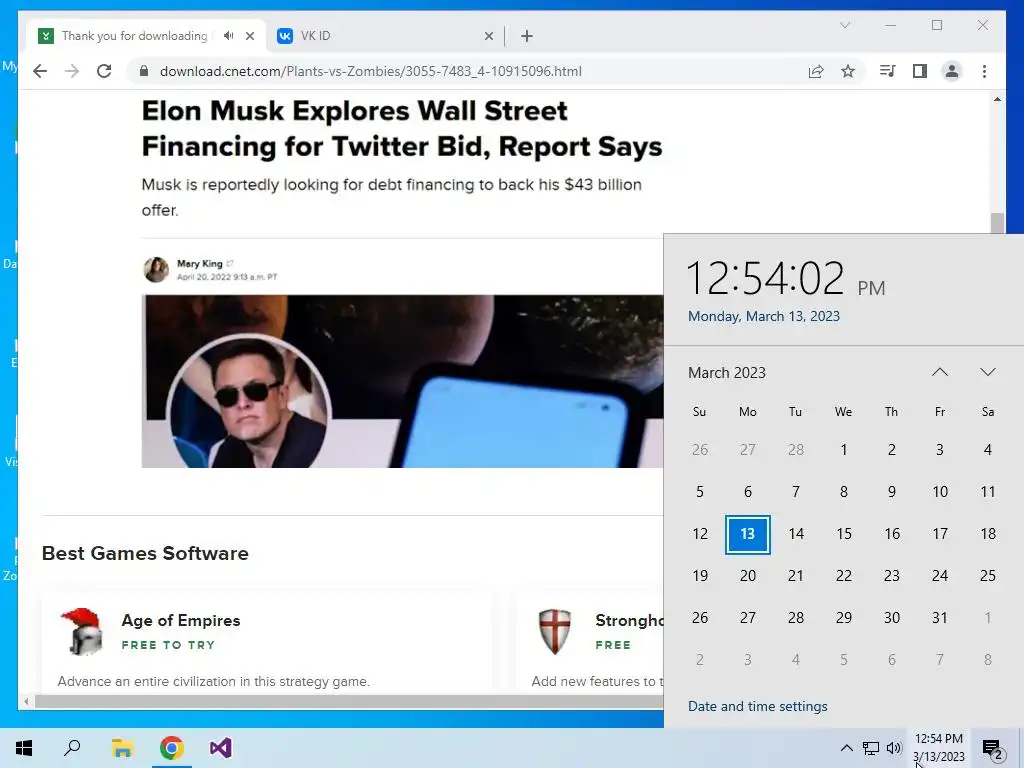Screen dimensions: 1024x768
Task: Click Mary King's author avatar
Action: coord(156,269)
